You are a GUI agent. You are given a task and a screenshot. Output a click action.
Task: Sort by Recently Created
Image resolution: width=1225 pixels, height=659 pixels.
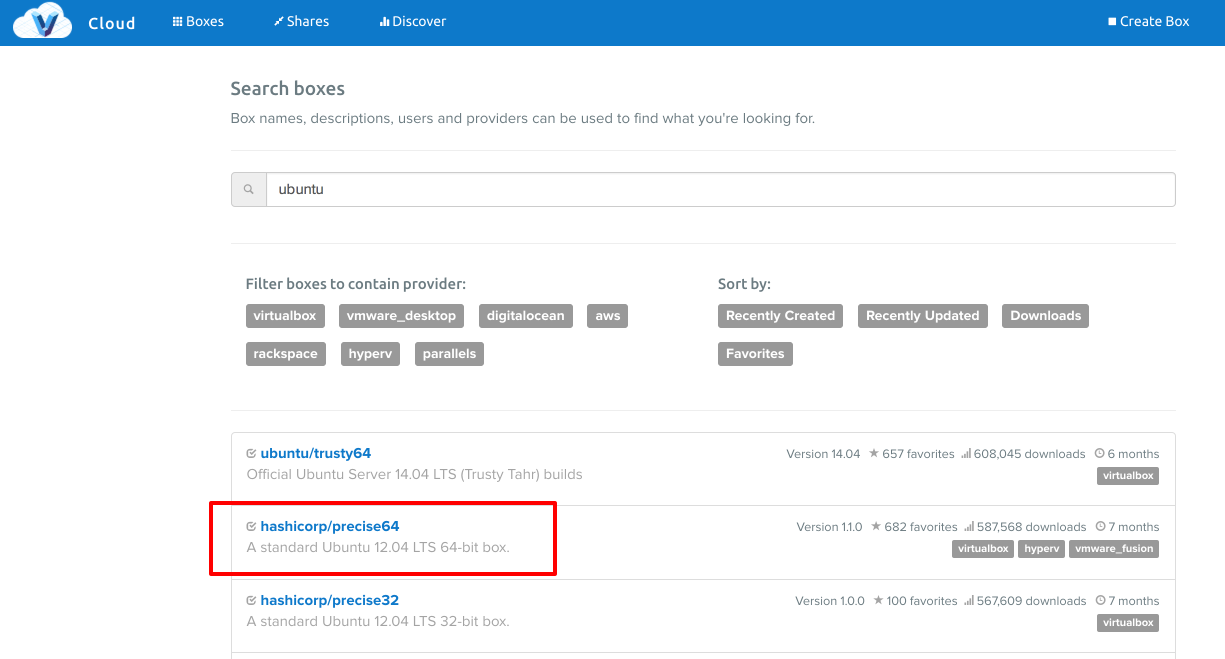click(780, 316)
